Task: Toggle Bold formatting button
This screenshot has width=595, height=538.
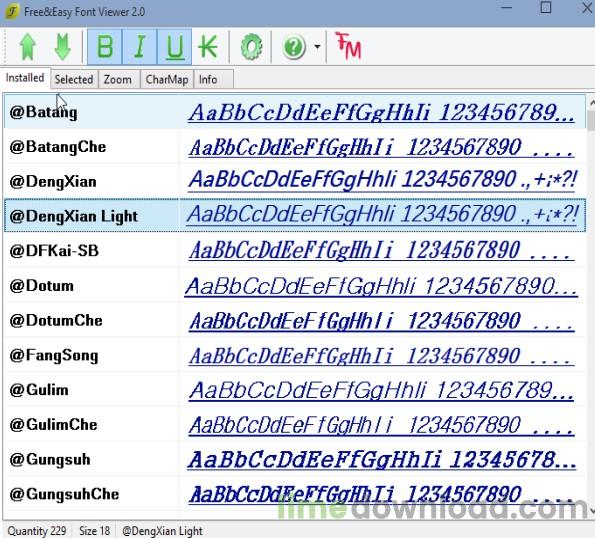Action: pos(105,47)
